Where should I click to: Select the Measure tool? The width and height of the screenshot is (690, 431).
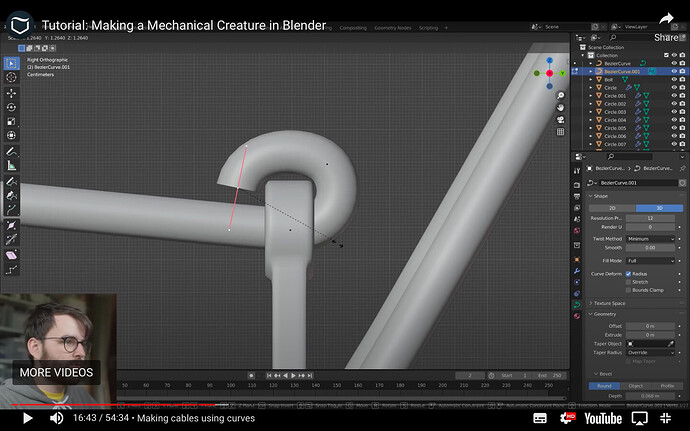pyautogui.click(x=11, y=166)
